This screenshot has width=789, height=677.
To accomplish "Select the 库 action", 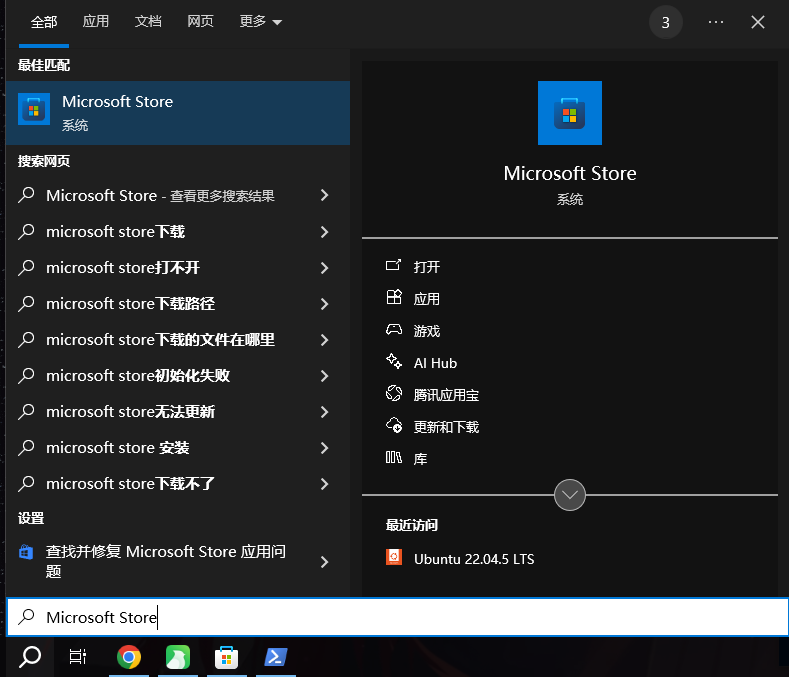I will click(420, 459).
